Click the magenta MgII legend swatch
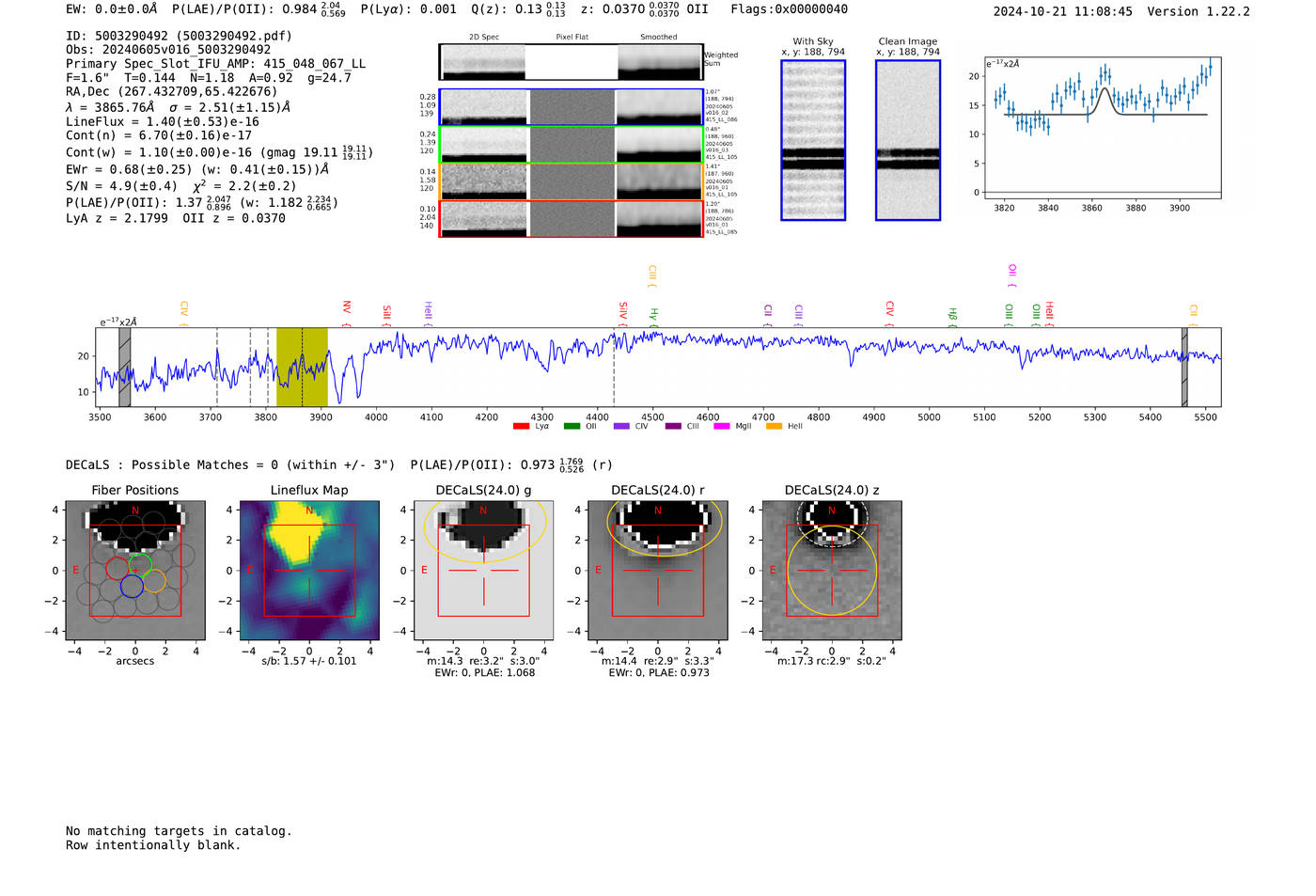The width and height of the screenshot is (1316, 896). tap(722, 427)
